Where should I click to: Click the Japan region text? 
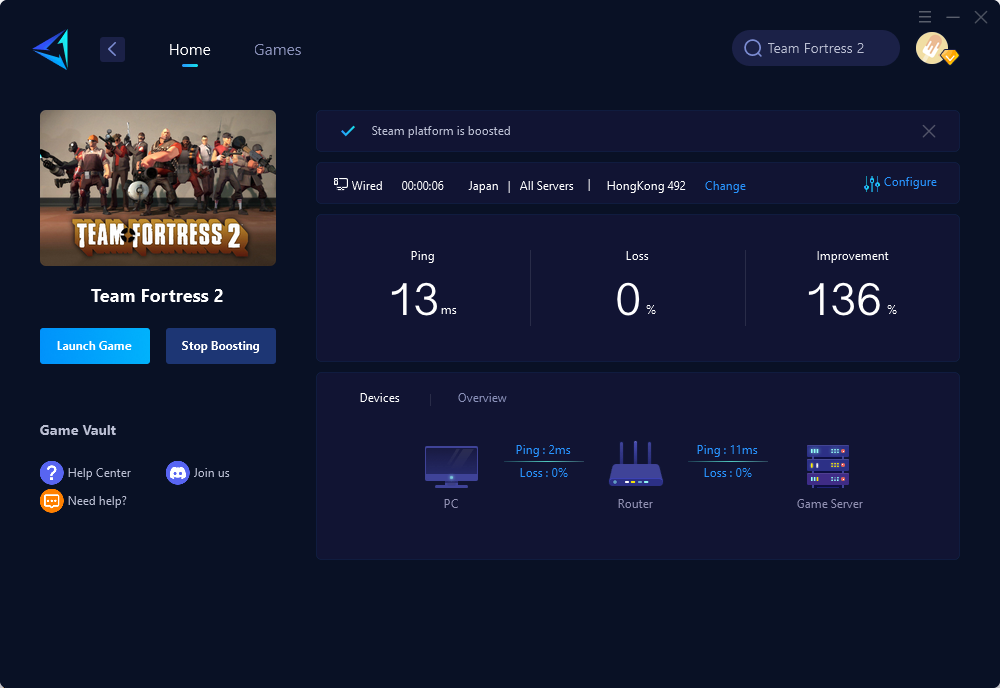[483, 186]
